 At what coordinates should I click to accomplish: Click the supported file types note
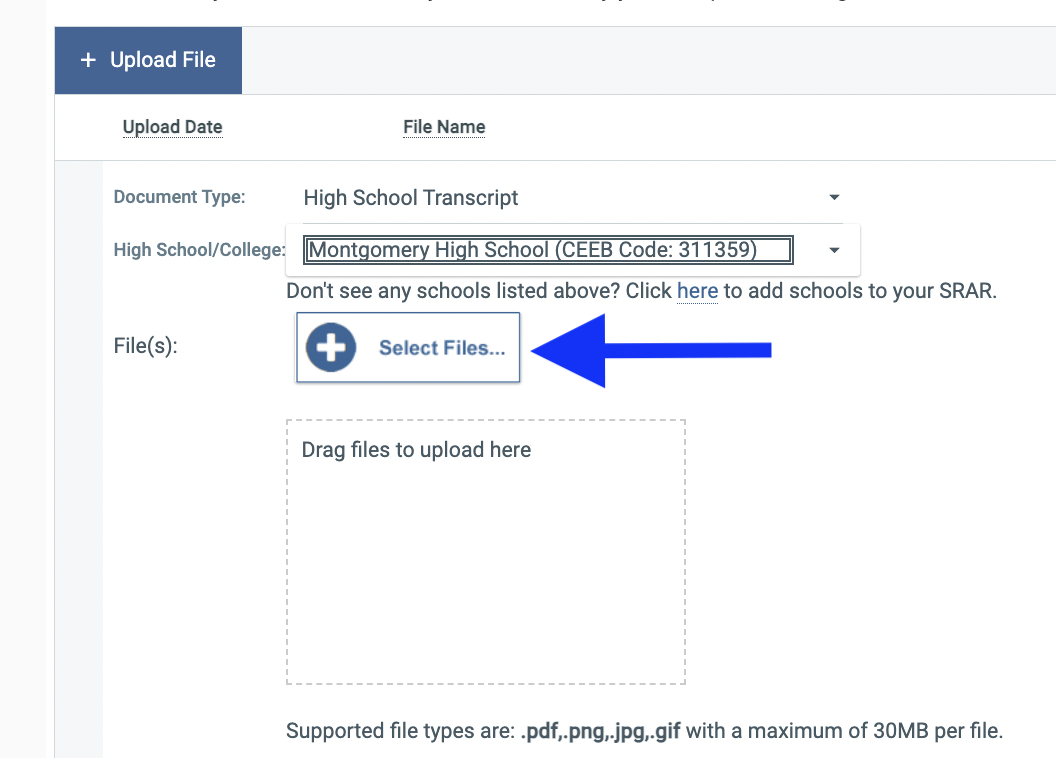coord(644,731)
